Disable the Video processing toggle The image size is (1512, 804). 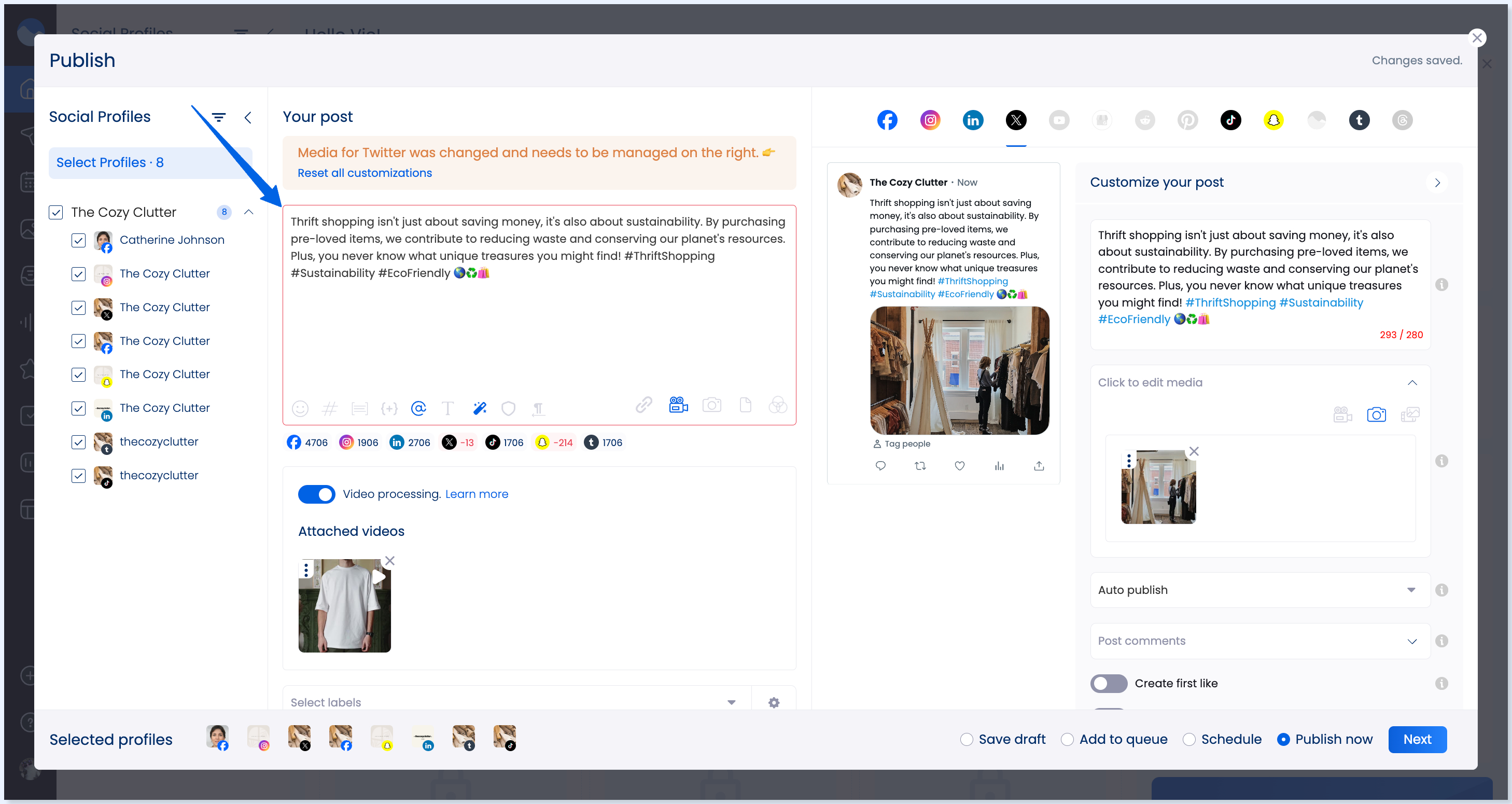pyautogui.click(x=316, y=494)
